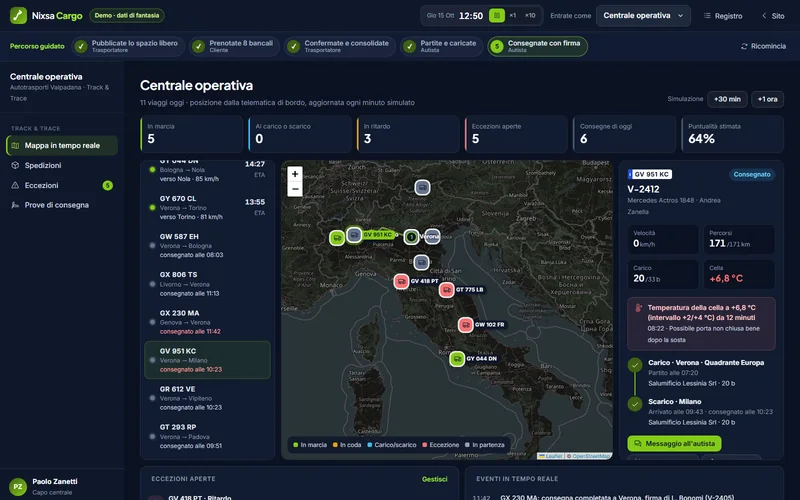Zoom in on the map
This screenshot has height=500, width=800.
pos(295,174)
